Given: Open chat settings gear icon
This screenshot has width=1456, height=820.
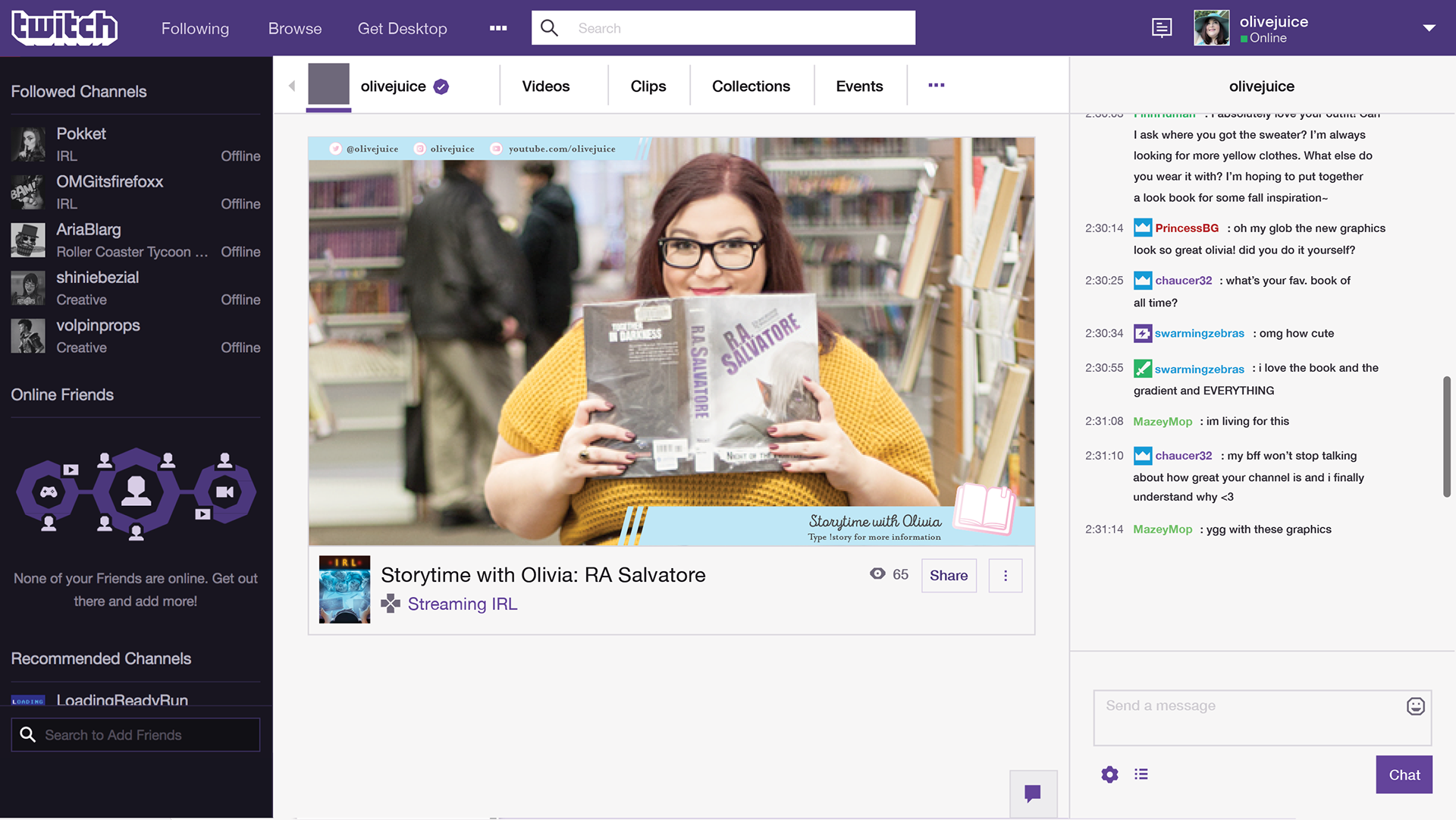Looking at the screenshot, I should pyautogui.click(x=1109, y=774).
